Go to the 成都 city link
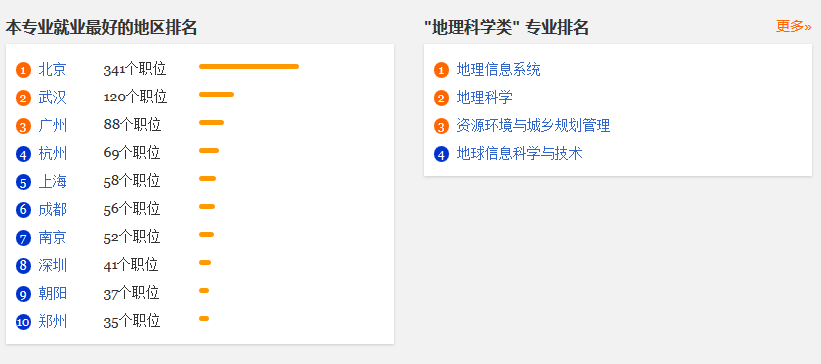Viewport: 821px width, 364px height. click(52, 209)
